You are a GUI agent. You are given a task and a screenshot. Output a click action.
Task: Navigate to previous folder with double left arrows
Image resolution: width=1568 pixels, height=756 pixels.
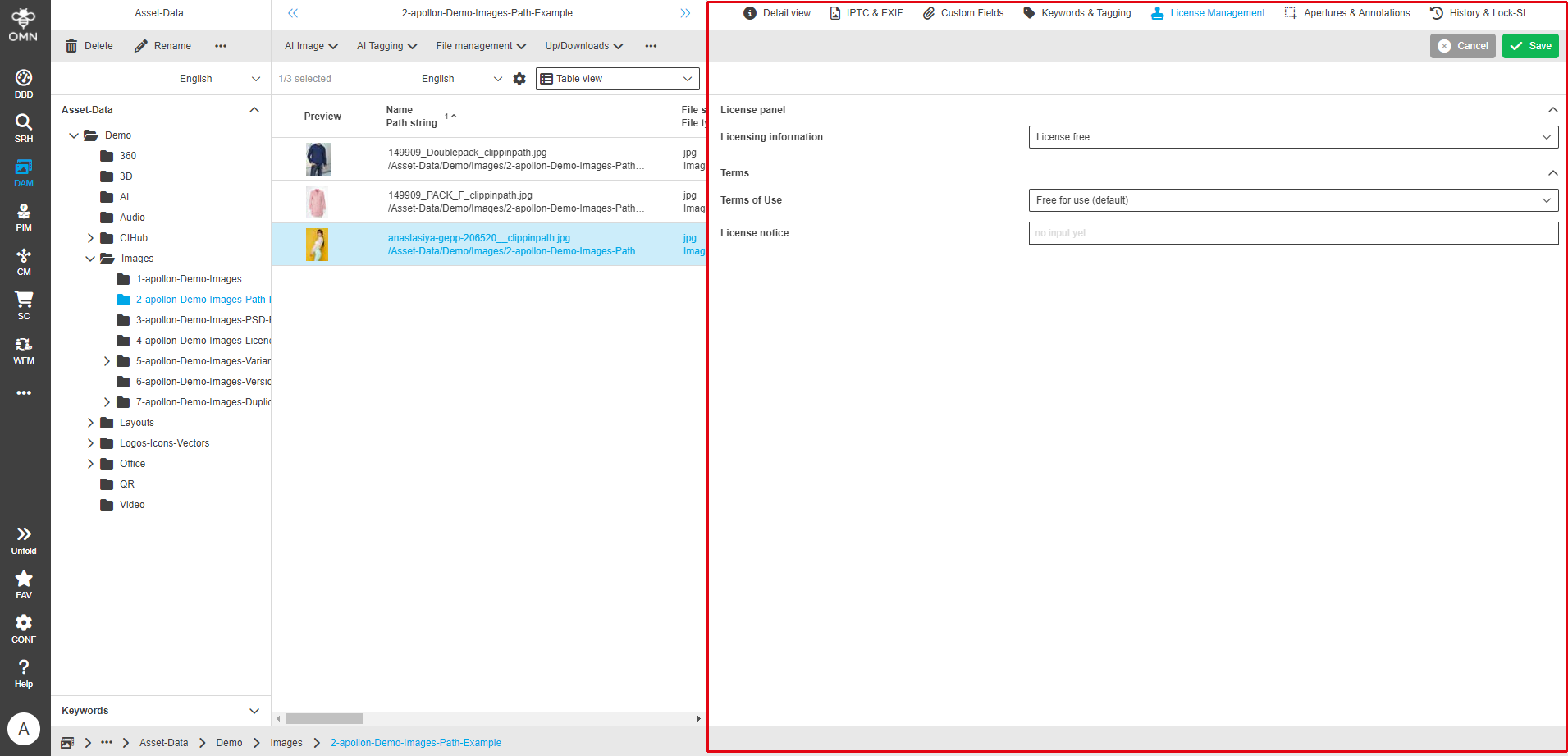pos(293,13)
